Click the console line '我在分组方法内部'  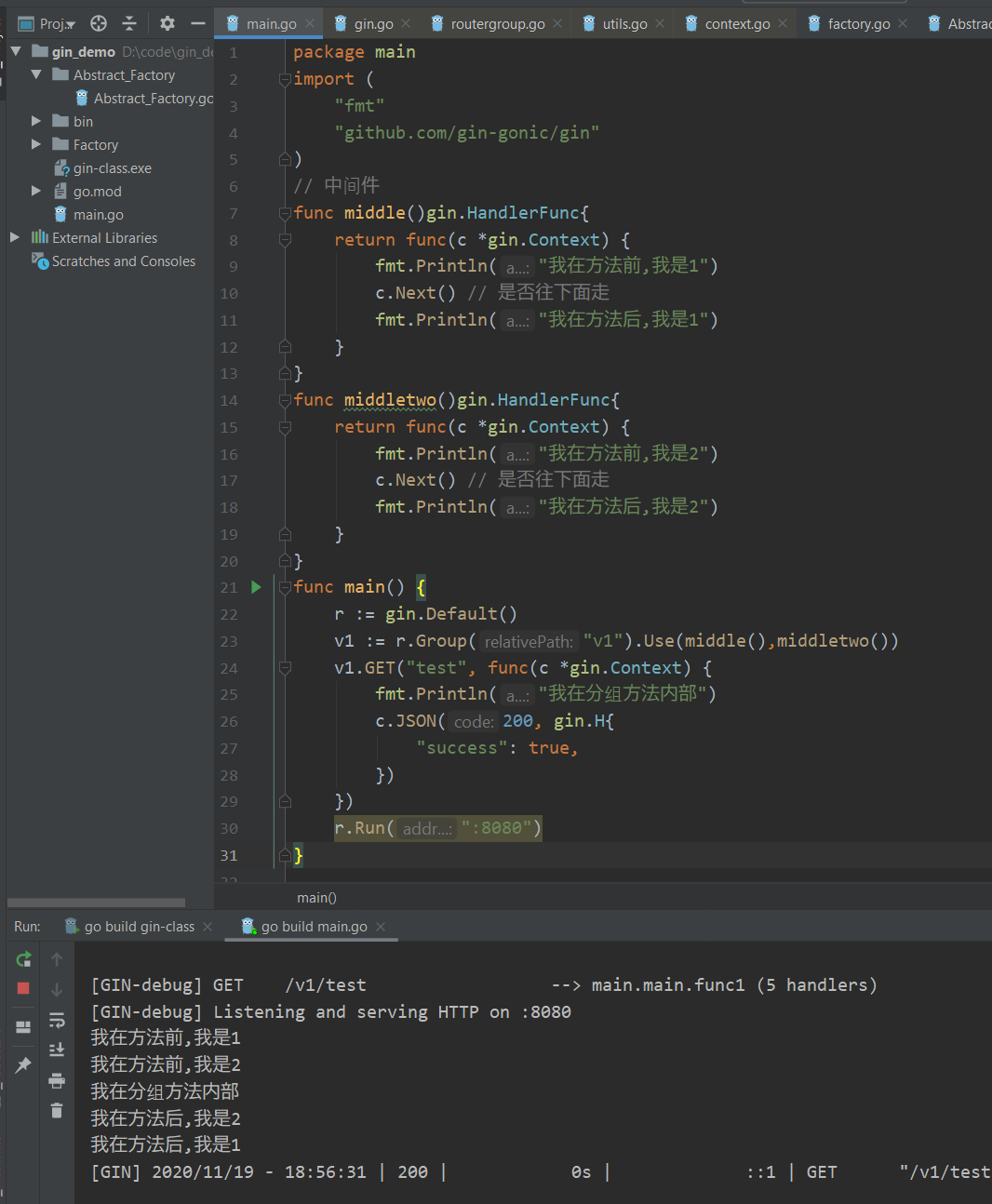tap(165, 1091)
